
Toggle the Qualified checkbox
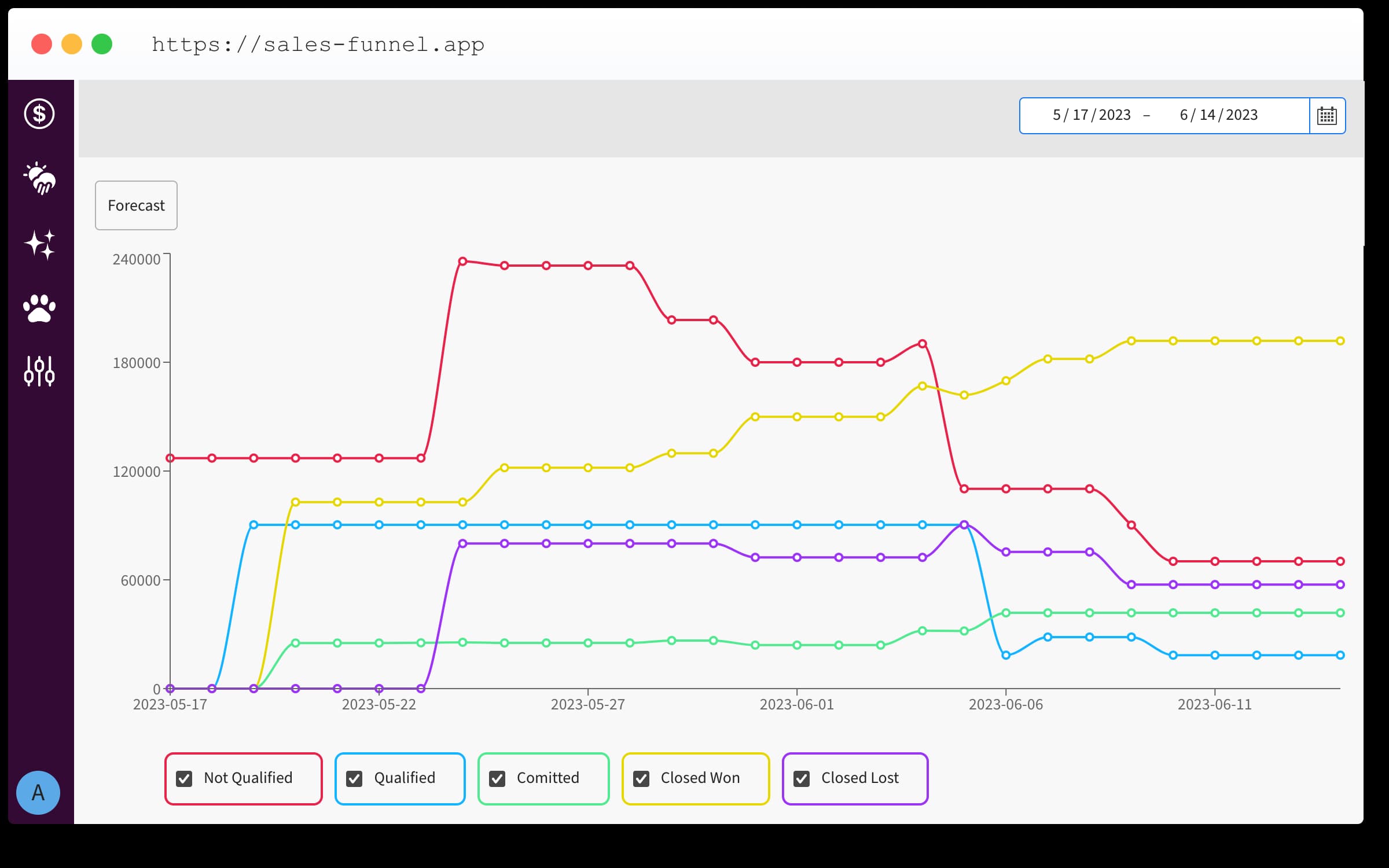coord(355,778)
